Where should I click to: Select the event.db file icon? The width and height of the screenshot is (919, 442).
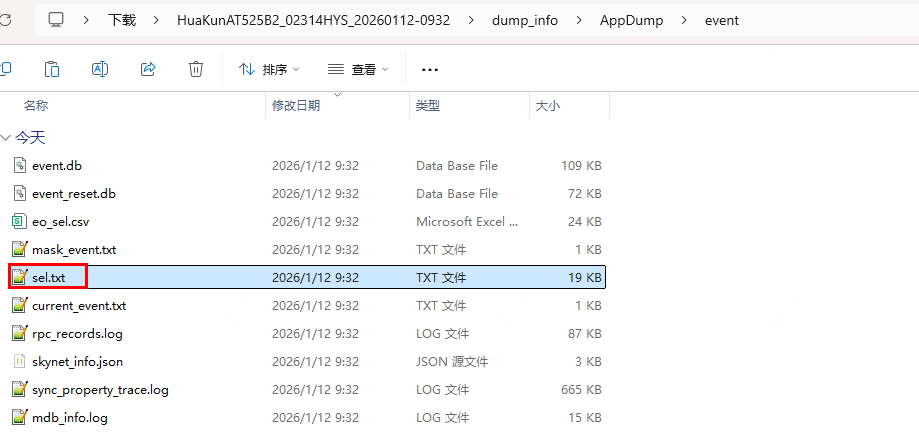(x=19, y=165)
